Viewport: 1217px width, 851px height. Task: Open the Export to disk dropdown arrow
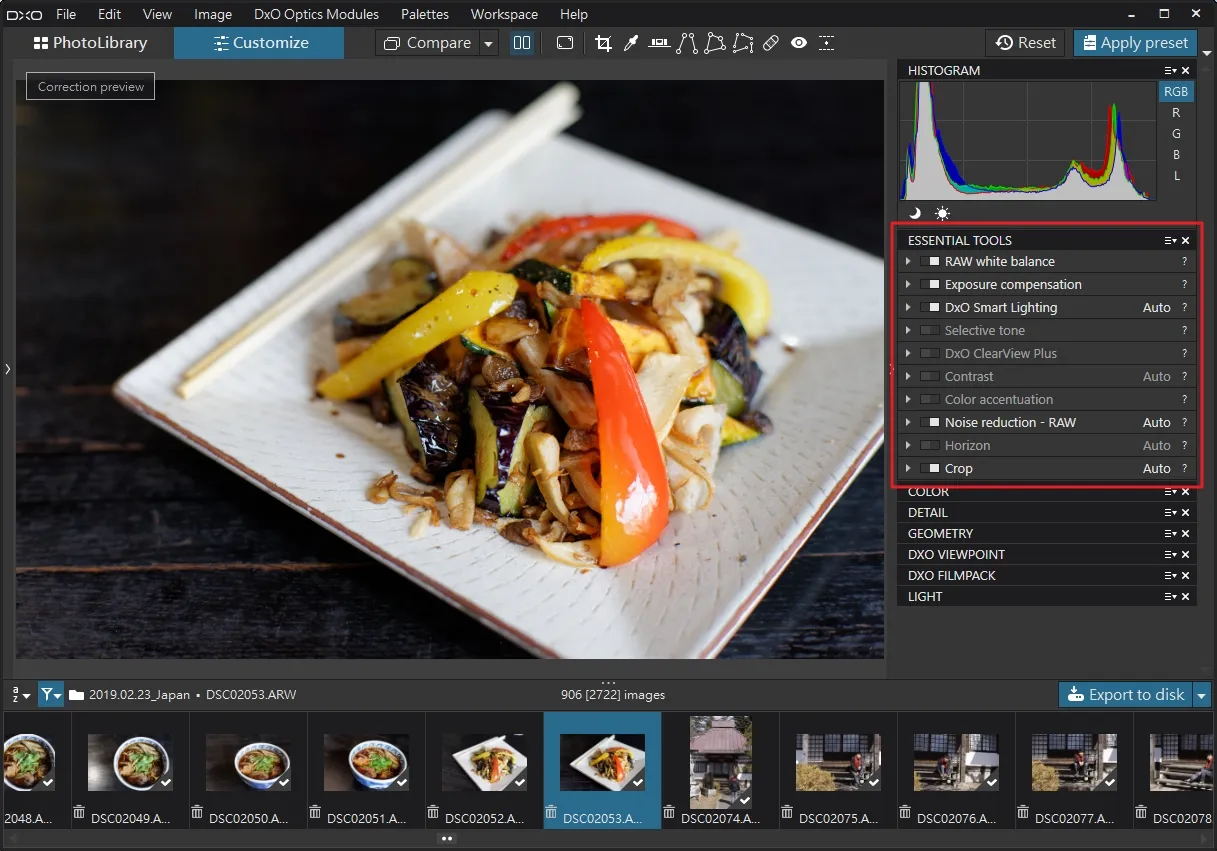[1202, 695]
